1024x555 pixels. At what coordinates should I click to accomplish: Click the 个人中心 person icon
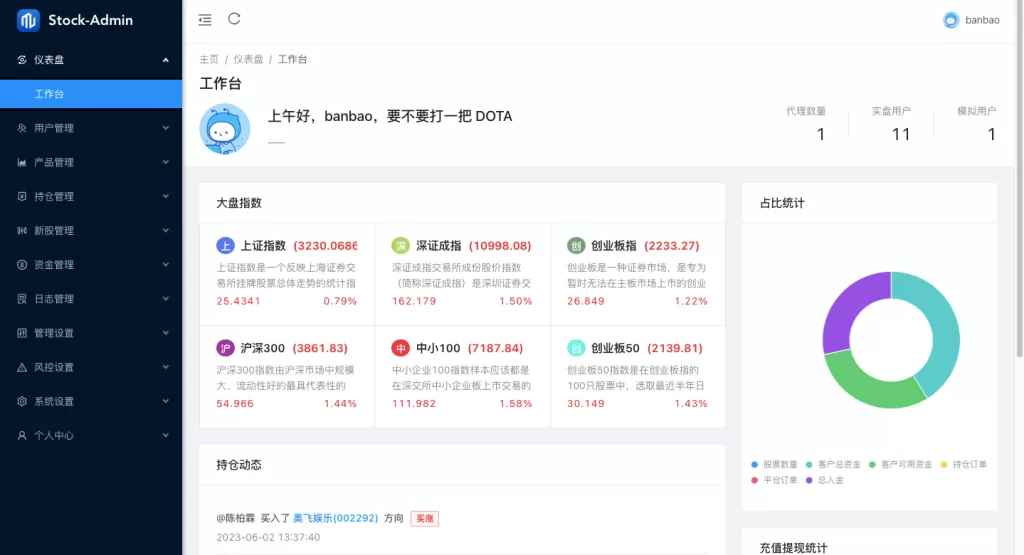point(22,436)
